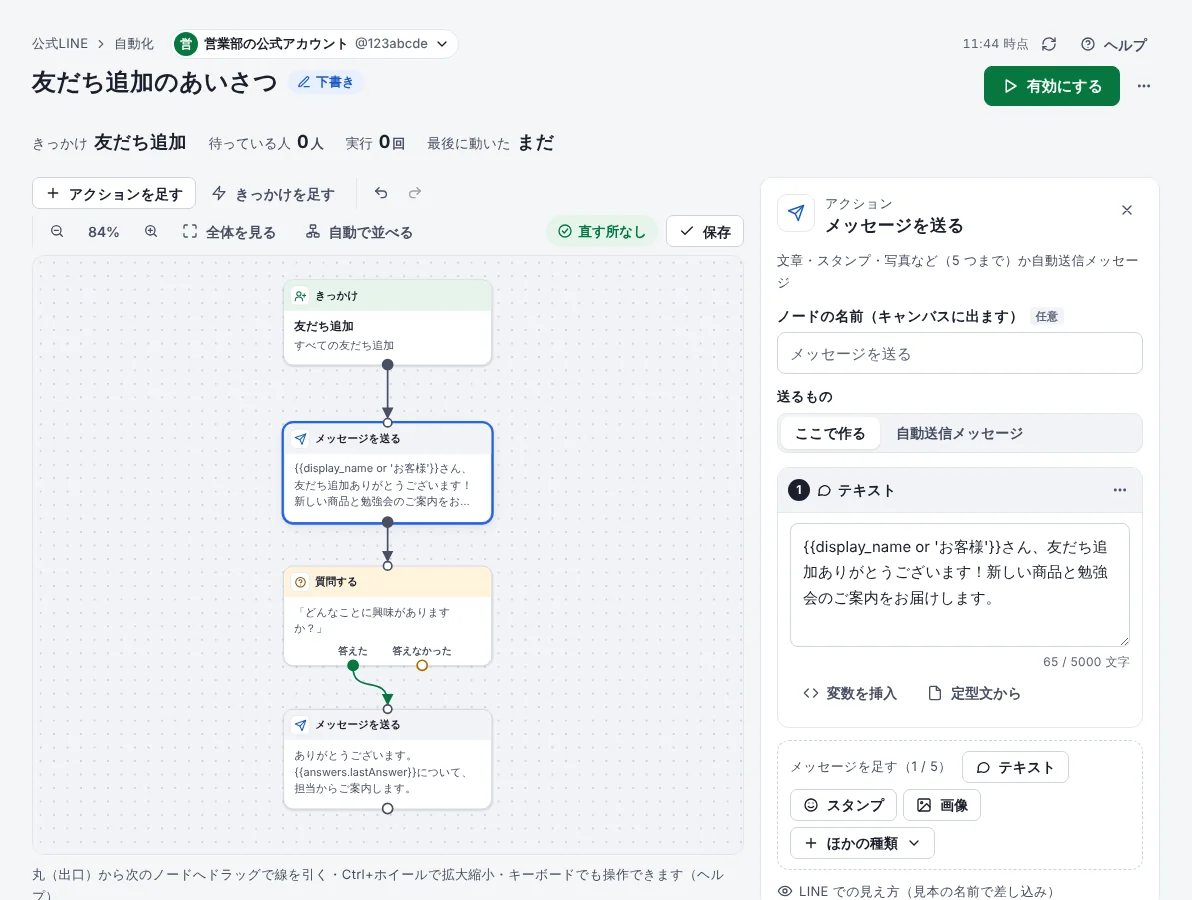
Task: Select the selected メッセージを送る node with display_name text
Action: coord(388,473)
